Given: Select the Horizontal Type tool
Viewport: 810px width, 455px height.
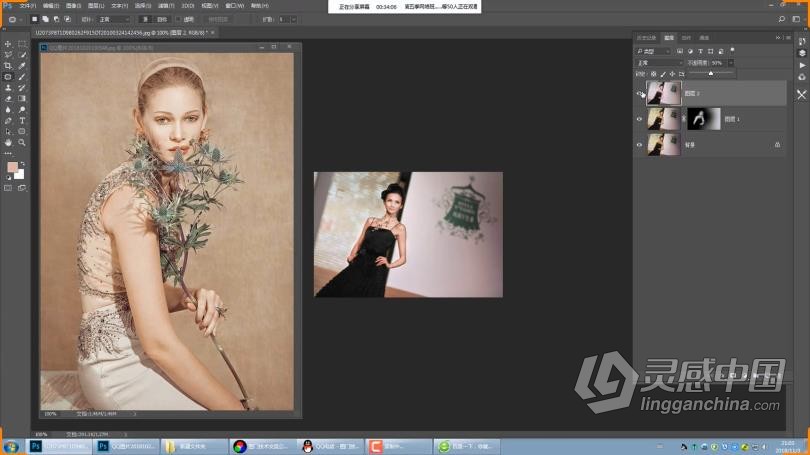Looking at the screenshot, I should coord(22,120).
